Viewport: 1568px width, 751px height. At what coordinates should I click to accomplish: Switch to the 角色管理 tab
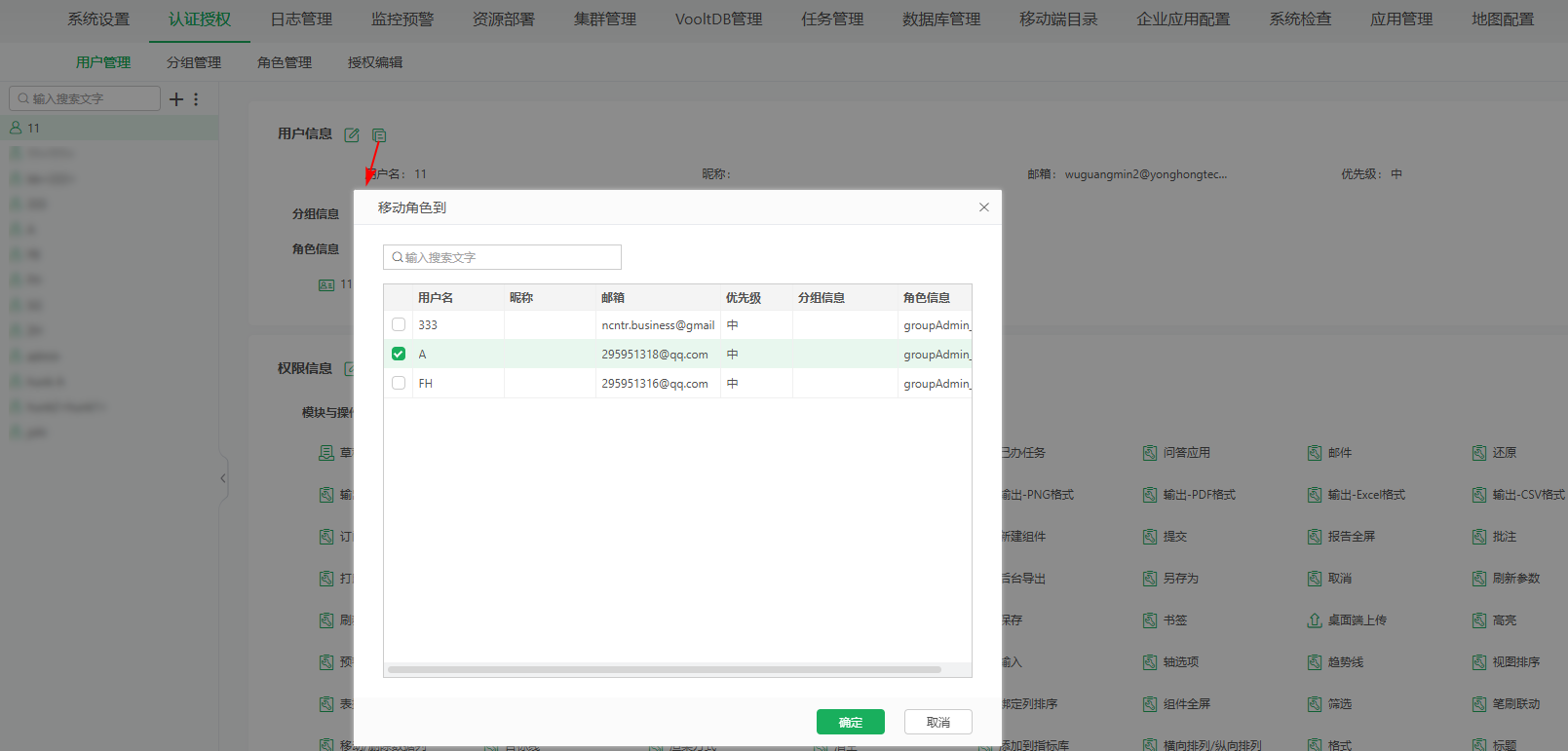point(285,62)
